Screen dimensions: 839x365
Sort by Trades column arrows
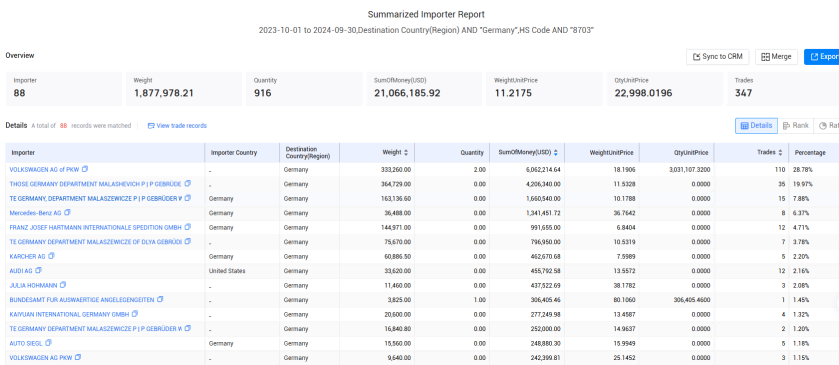[780, 153]
